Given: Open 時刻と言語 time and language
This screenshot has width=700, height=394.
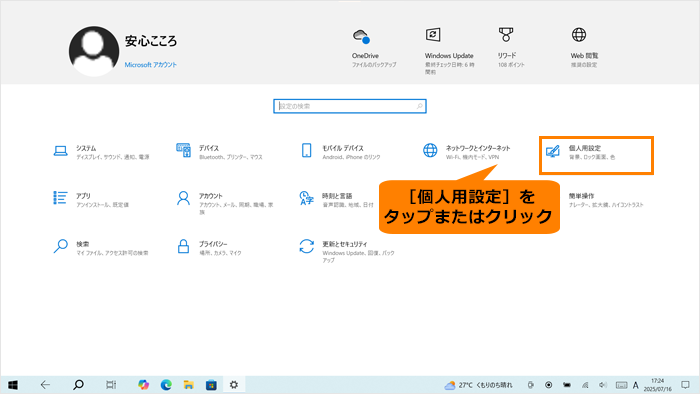Looking at the screenshot, I should pos(337,200).
